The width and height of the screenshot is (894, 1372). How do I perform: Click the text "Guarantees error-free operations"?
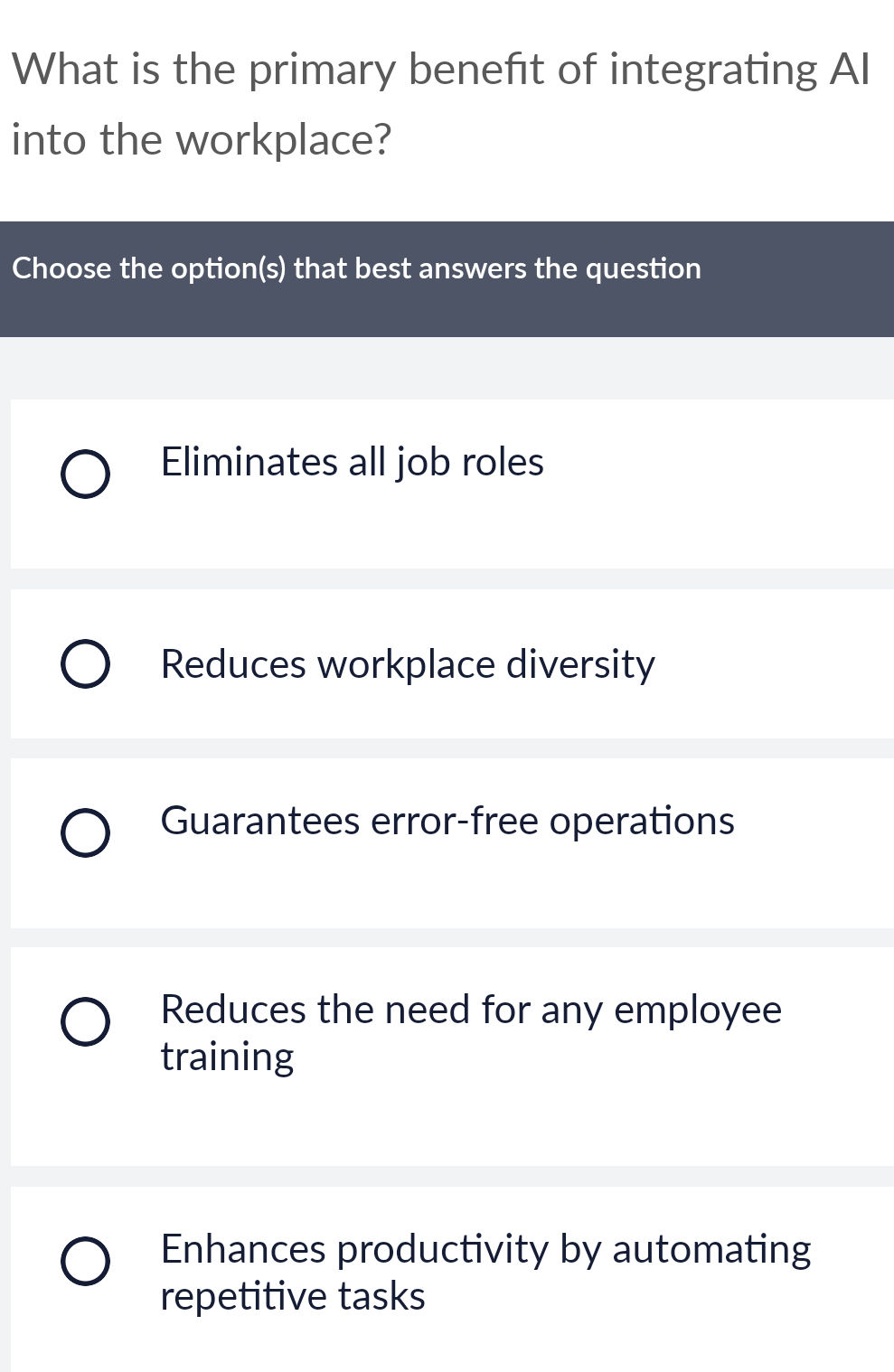click(447, 821)
